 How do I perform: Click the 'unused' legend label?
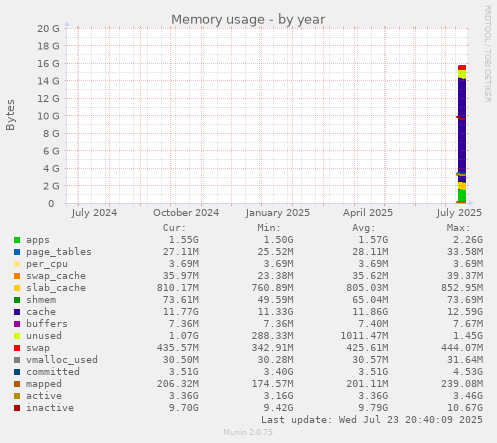tap(44, 336)
